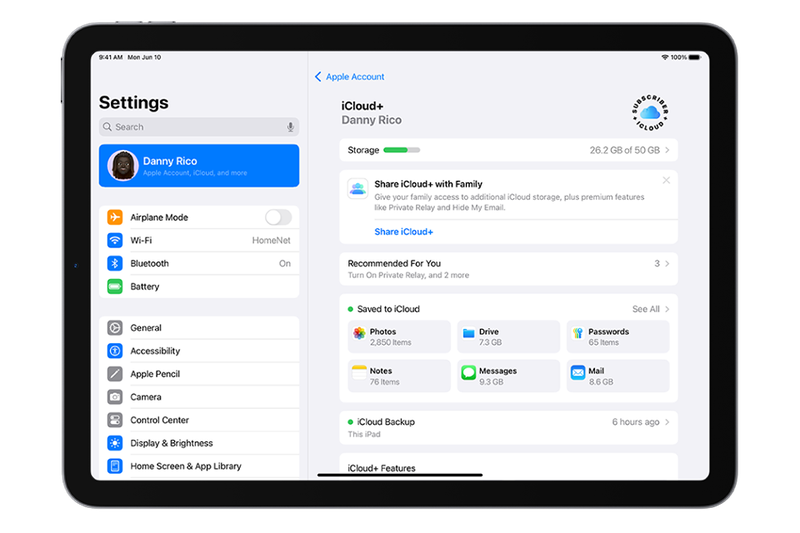Expand Storage details chevron

pos(667,150)
